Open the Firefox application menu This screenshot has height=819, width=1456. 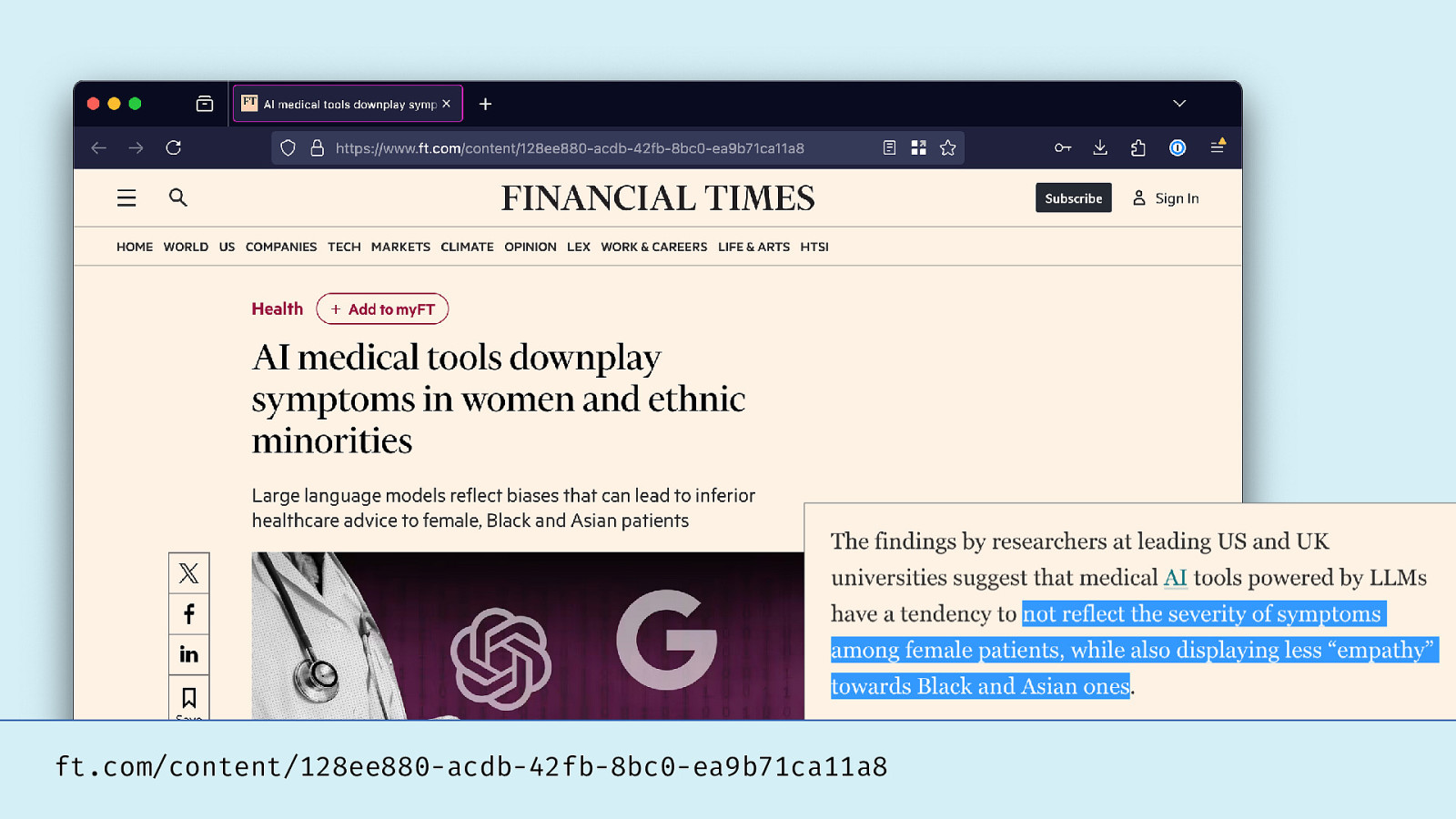point(1217,148)
